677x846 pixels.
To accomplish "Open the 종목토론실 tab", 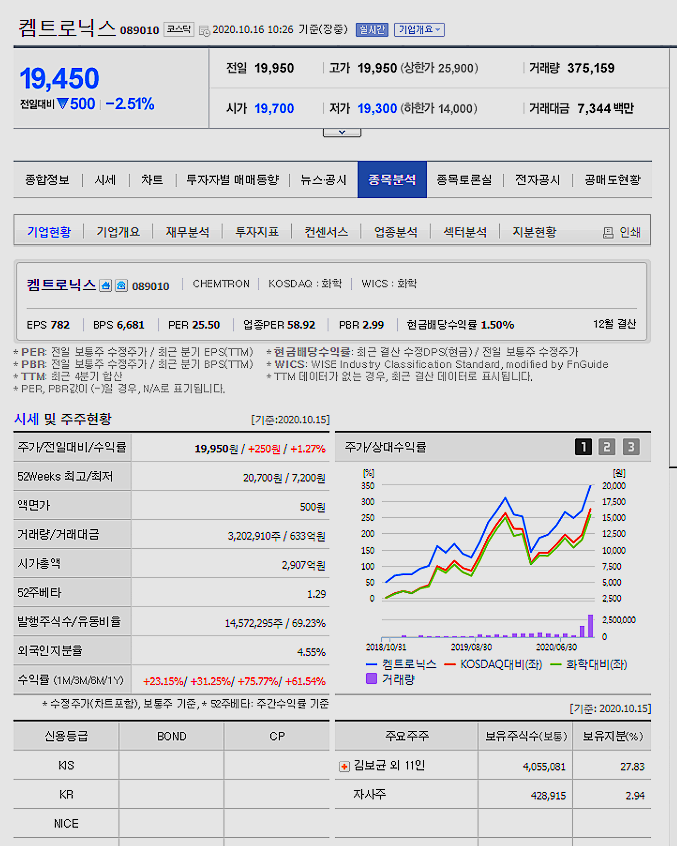I will pos(464,180).
